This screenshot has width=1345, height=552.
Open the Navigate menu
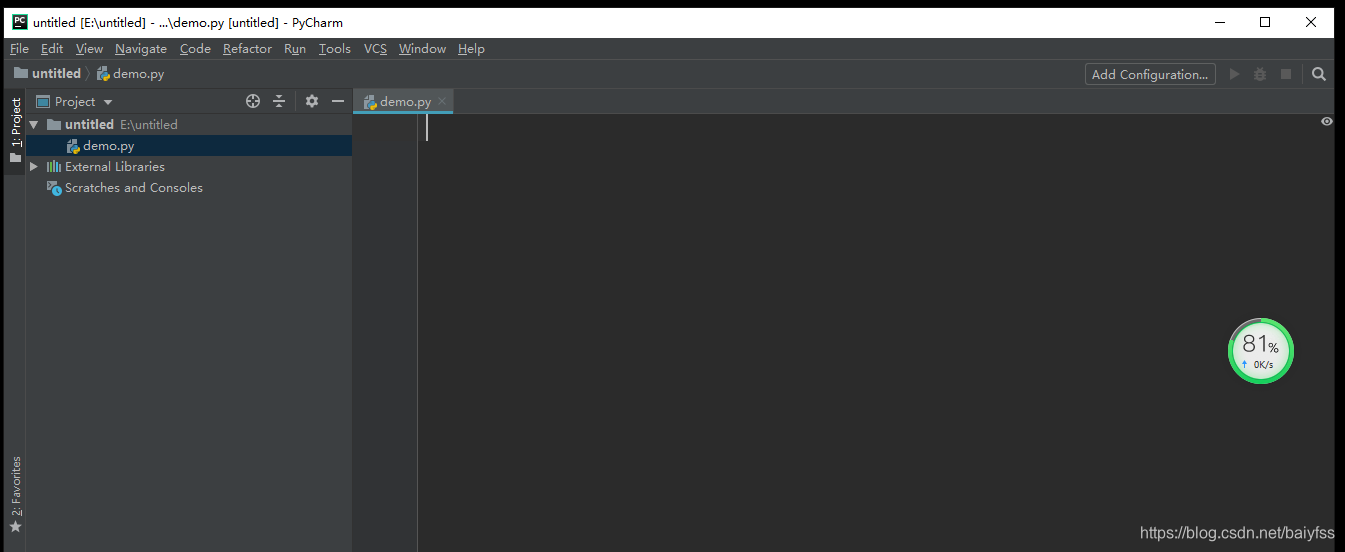141,48
